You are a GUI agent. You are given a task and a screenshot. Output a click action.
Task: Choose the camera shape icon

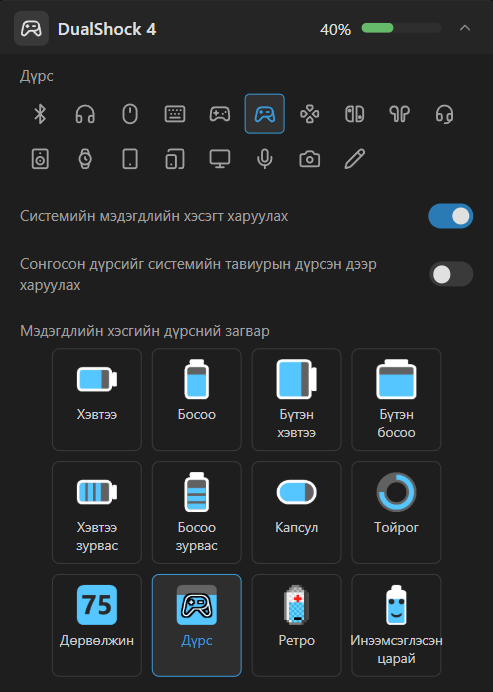(310, 159)
